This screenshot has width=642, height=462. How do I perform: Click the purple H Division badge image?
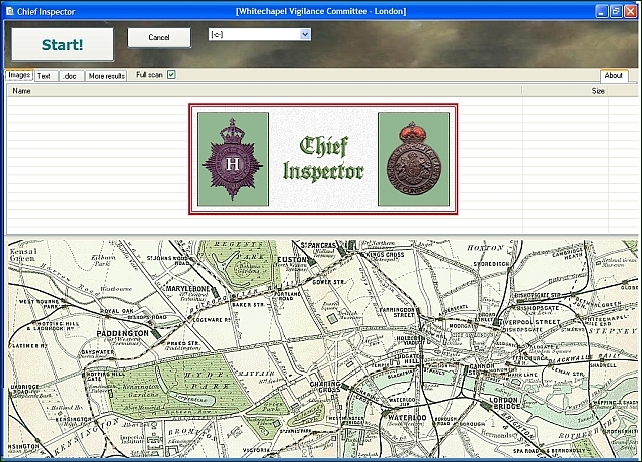point(233,159)
